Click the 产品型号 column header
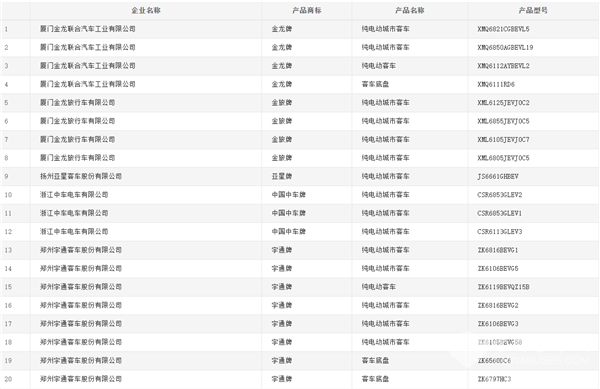This screenshot has width=600, height=389. pyautogui.click(x=533, y=10)
